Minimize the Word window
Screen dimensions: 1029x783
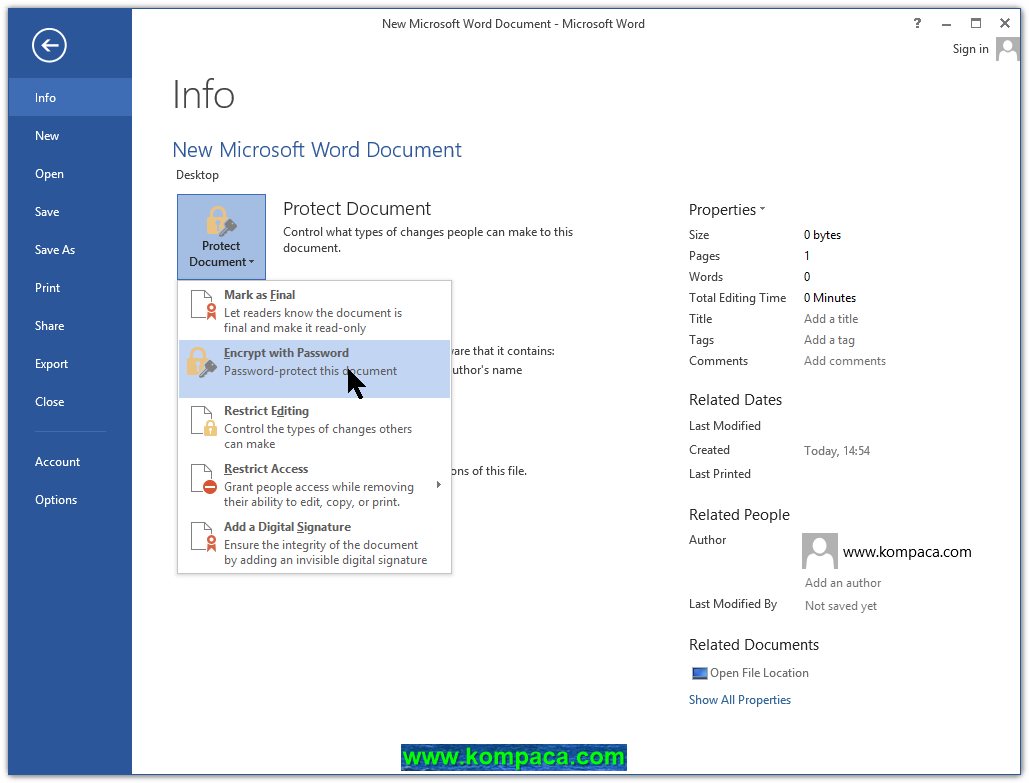(946, 24)
